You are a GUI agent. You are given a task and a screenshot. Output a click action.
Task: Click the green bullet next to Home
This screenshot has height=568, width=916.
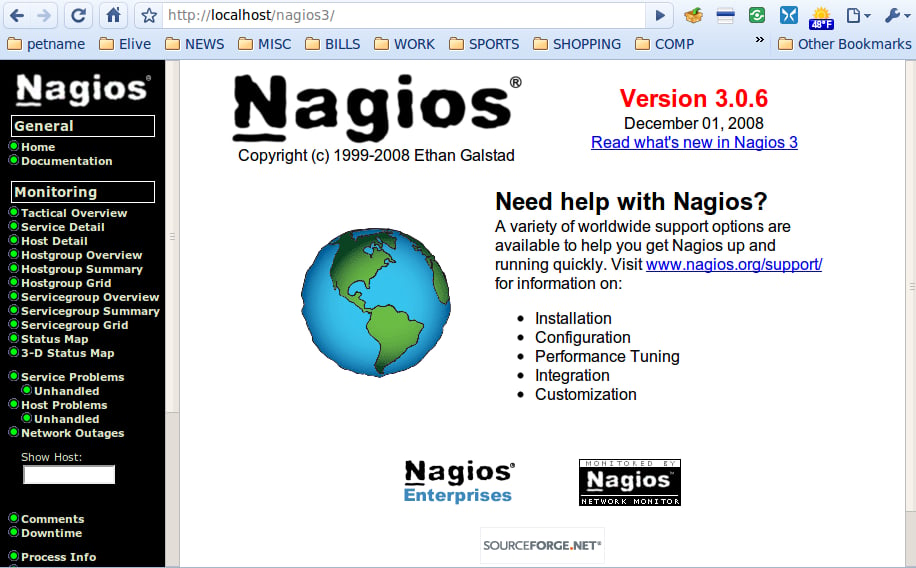[x=13, y=146]
